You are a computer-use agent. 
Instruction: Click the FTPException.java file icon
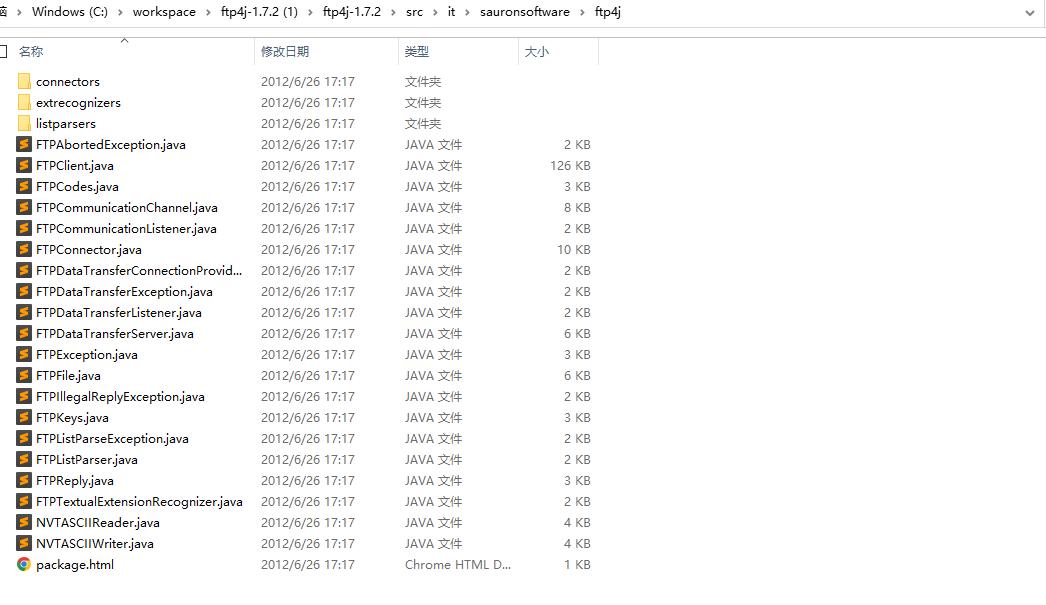24,354
